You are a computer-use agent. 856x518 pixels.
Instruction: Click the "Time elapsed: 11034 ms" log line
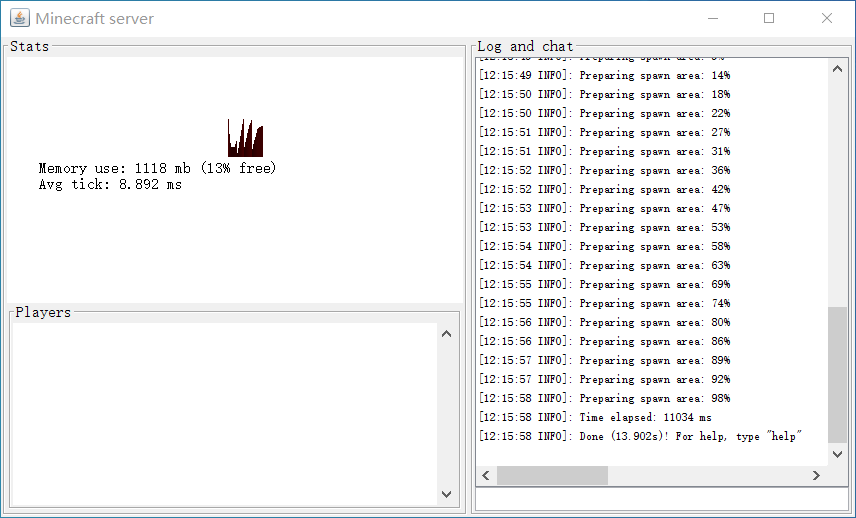tap(595, 418)
